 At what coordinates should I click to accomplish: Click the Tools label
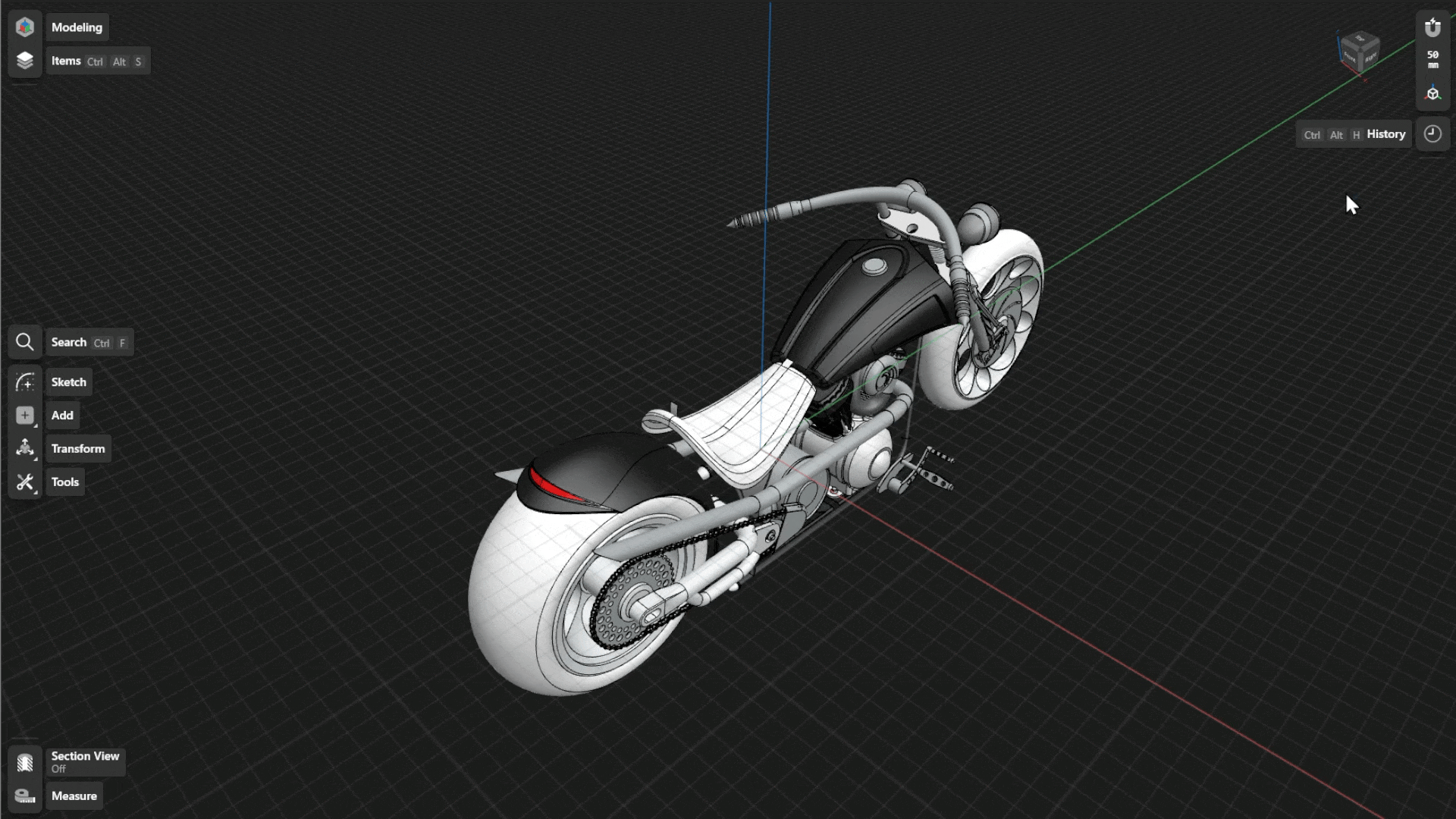[65, 482]
